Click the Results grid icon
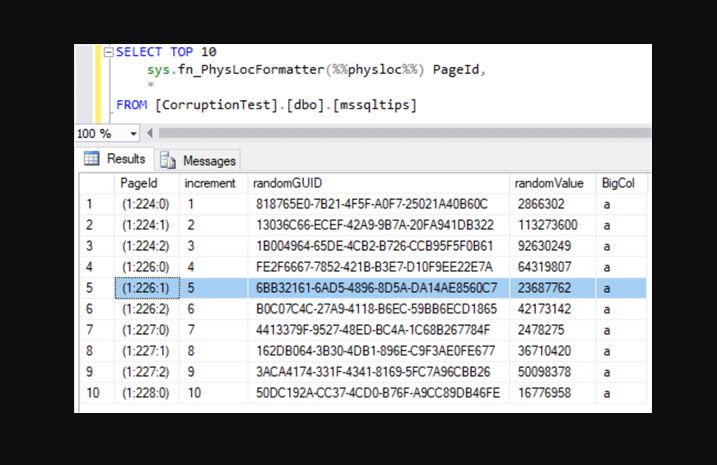 [91, 159]
